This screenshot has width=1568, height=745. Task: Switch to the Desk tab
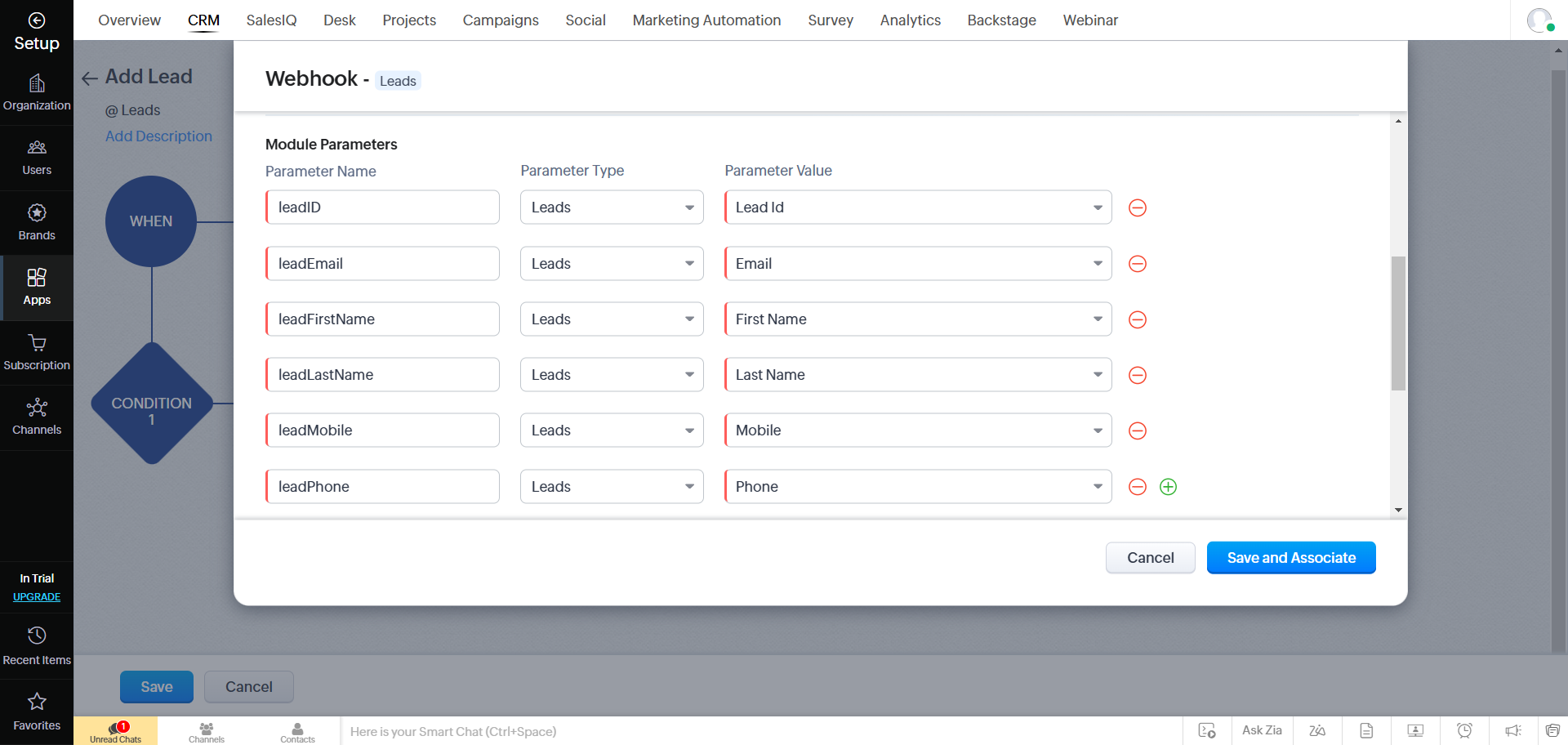339,20
